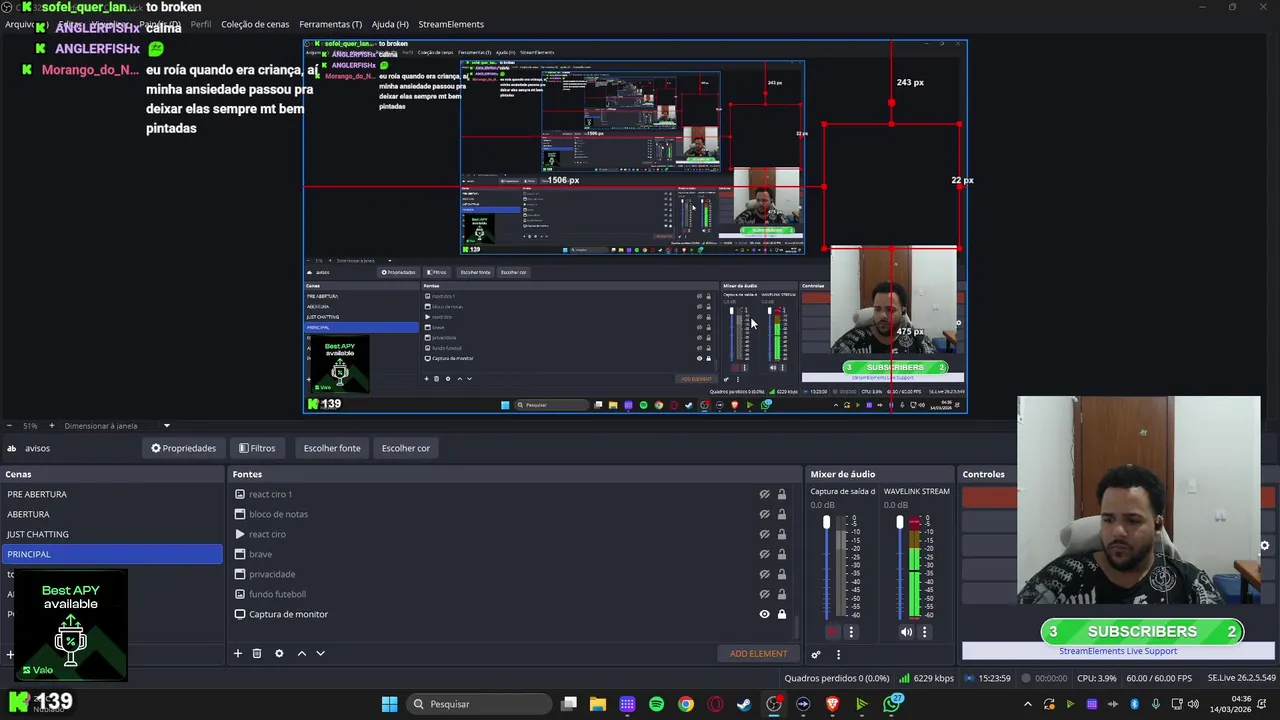Click the 6229 kbps bitrate status
This screenshot has height=720, width=1280.
click(x=925, y=678)
